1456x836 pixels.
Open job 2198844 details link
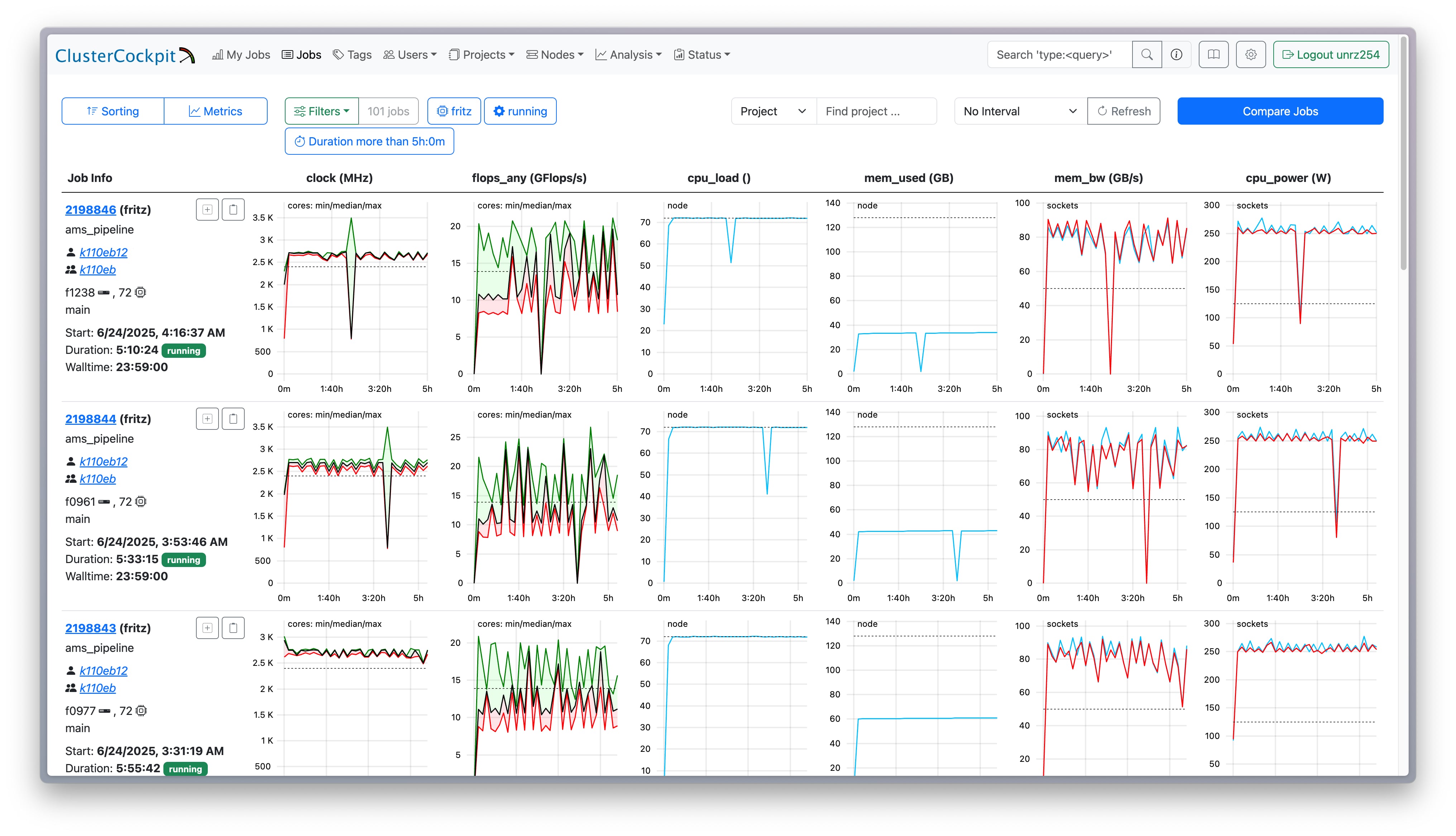[90, 419]
